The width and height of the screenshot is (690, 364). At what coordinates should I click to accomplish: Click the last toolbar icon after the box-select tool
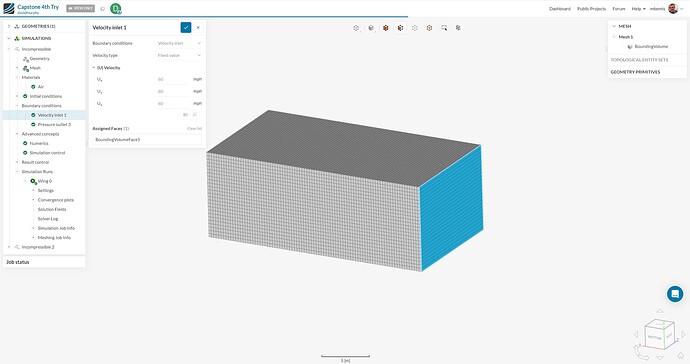point(458,28)
